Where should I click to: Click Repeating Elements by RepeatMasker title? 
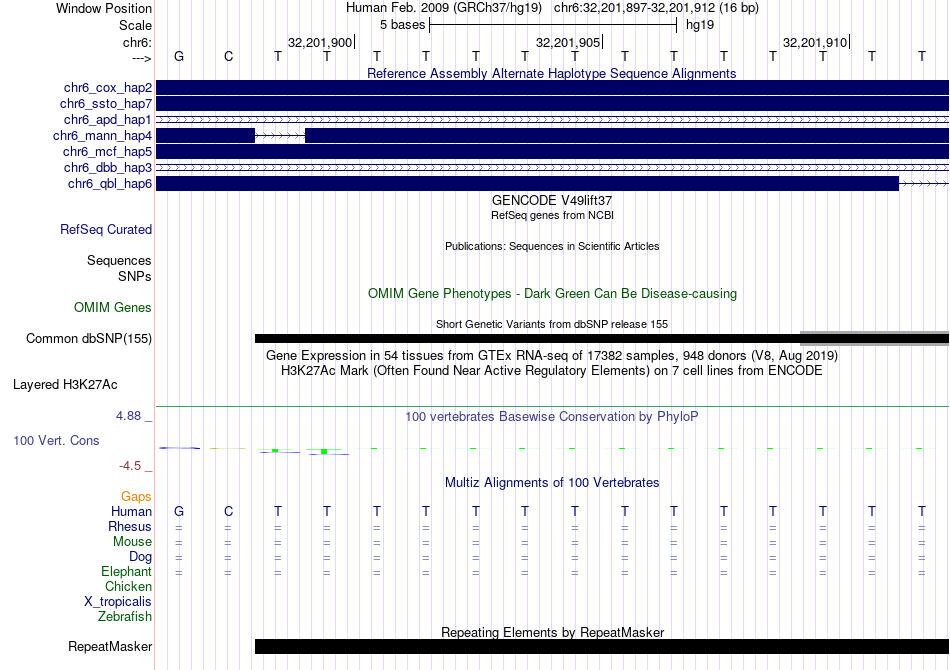click(x=553, y=632)
